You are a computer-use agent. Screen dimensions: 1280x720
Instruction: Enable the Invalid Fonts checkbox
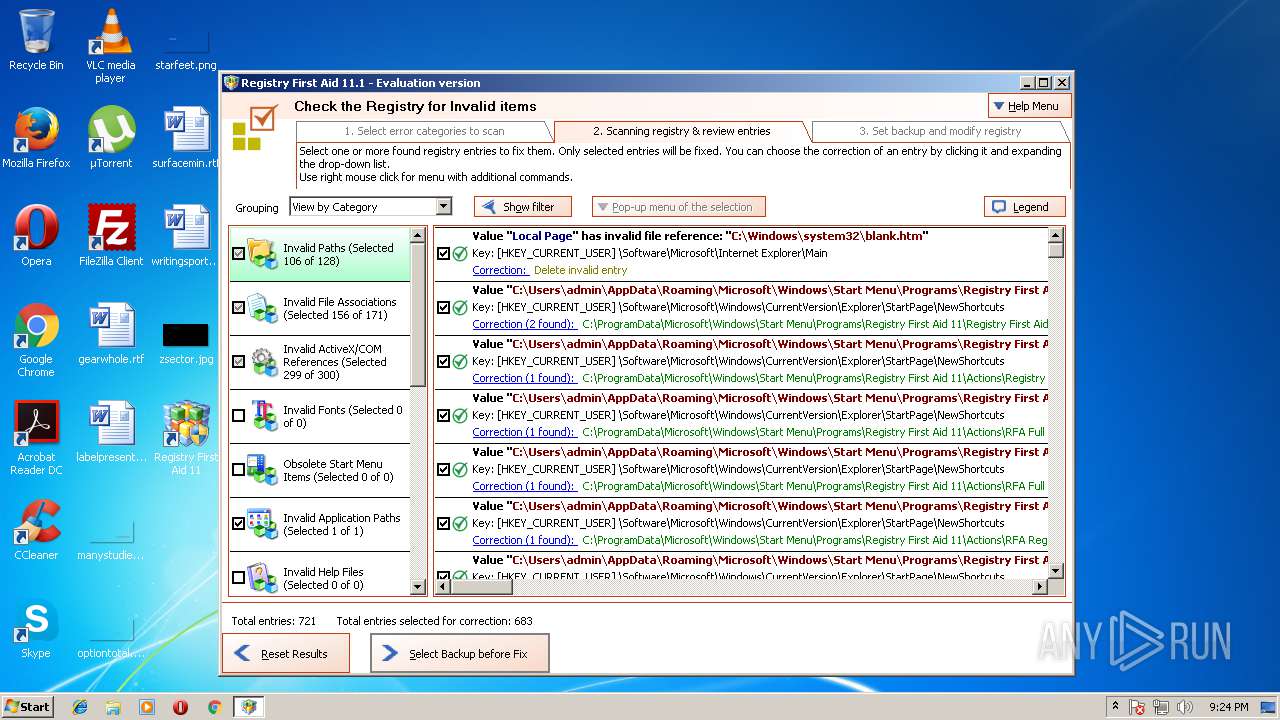[x=238, y=416]
